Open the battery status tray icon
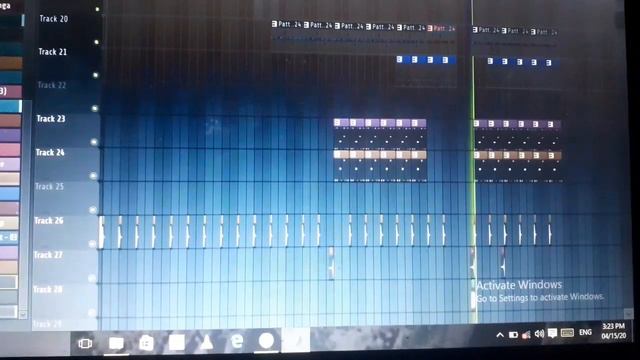The image size is (640, 360). pyautogui.click(x=513, y=335)
